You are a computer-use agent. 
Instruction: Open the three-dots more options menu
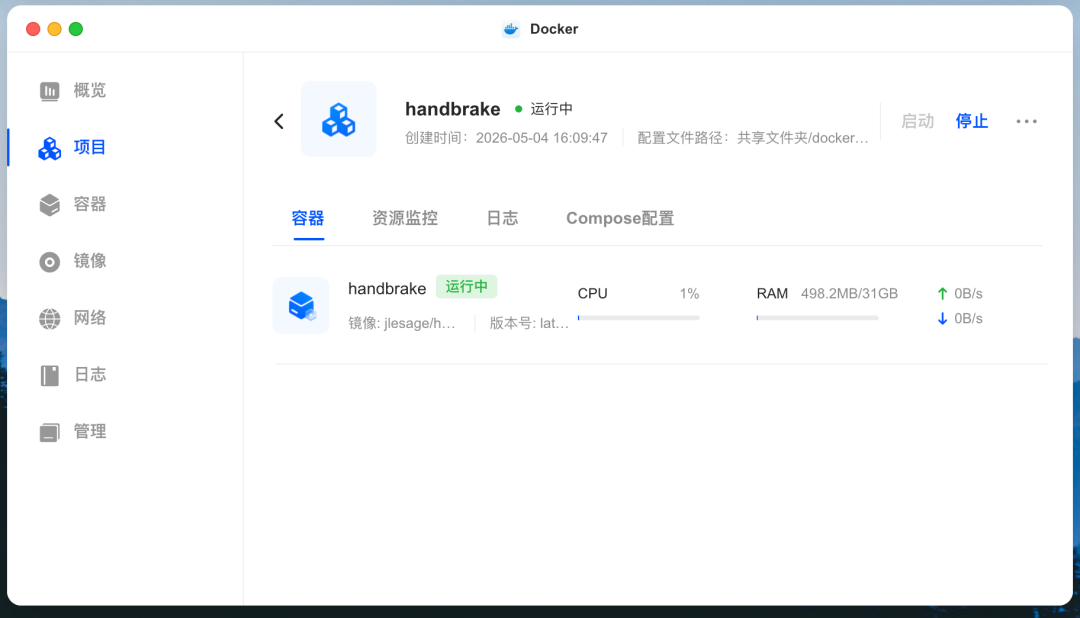1026,121
